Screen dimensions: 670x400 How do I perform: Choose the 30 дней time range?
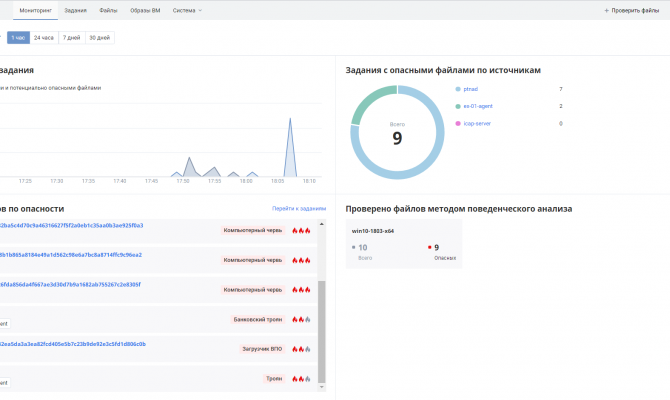pyautogui.click(x=99, y=37)
